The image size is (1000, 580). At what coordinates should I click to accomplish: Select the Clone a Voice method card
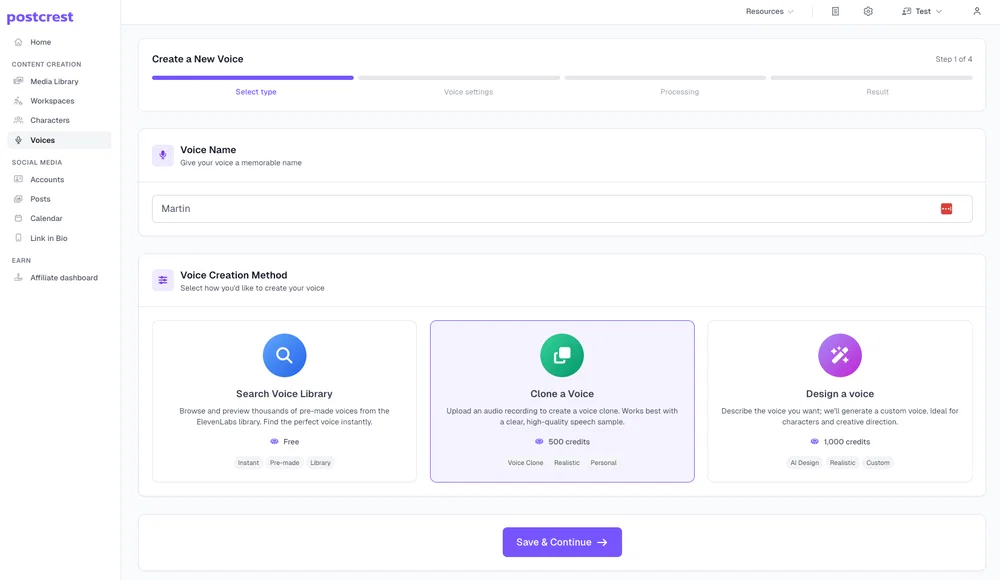(562, 401)
